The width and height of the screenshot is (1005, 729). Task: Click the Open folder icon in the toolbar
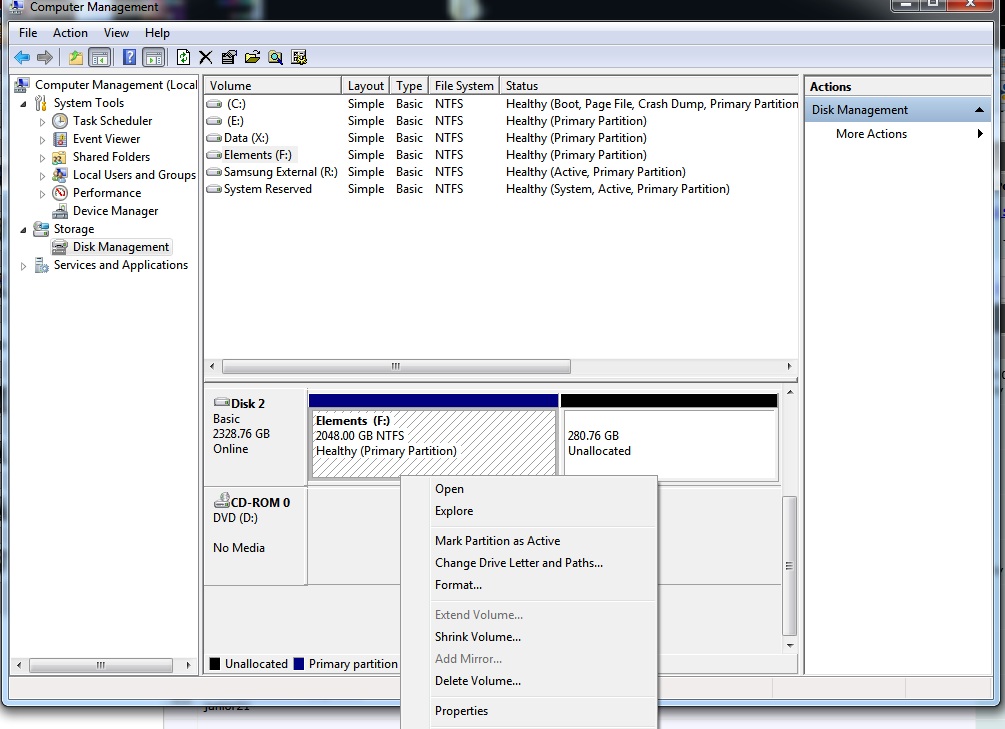point(253,58)
